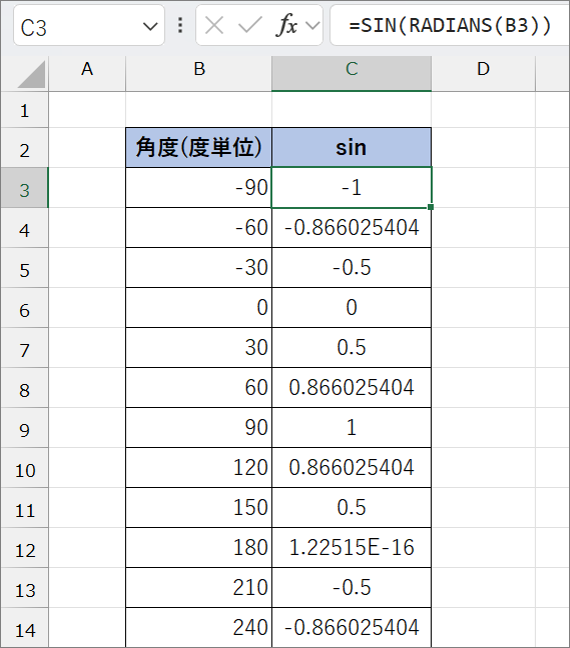The height and width of the screenshot is (648, 570).
Task: Select the row 13 header
Action: [x=24, y=588]
